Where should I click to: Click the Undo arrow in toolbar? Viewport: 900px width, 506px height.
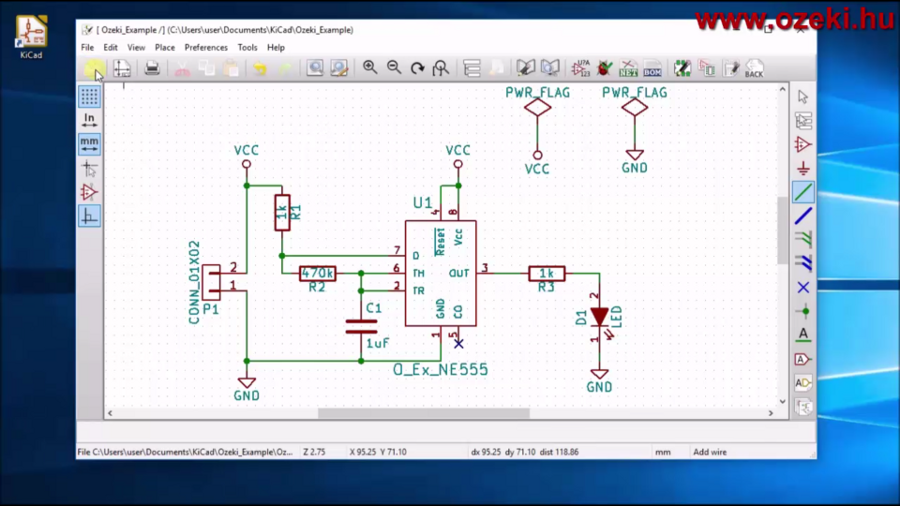[x=260, y=68]
